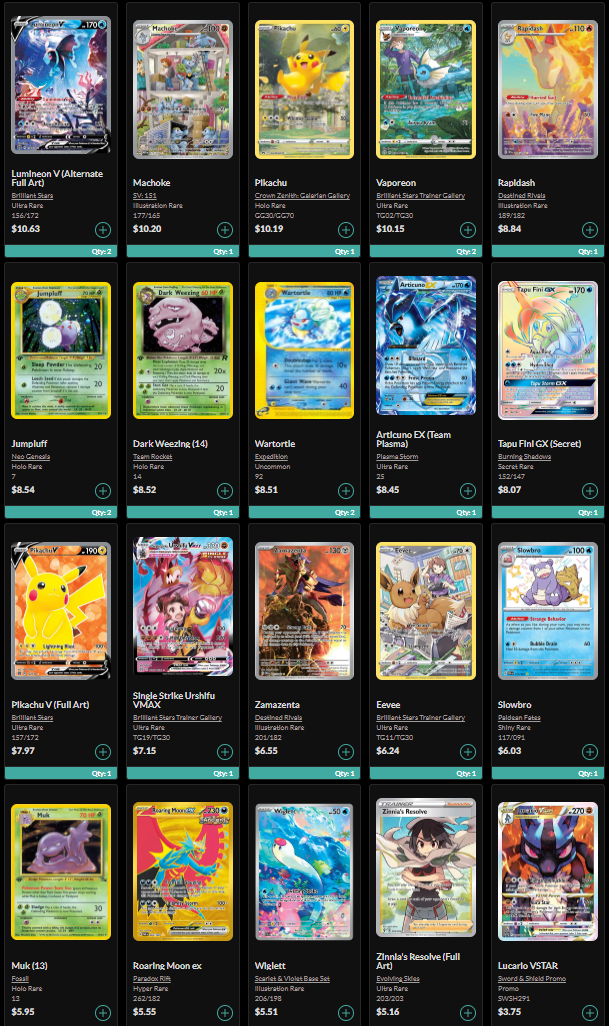The image size is (609, 1026).
Task: Open the Pikachu Crown Zenith card image
Action: (304, 89)
